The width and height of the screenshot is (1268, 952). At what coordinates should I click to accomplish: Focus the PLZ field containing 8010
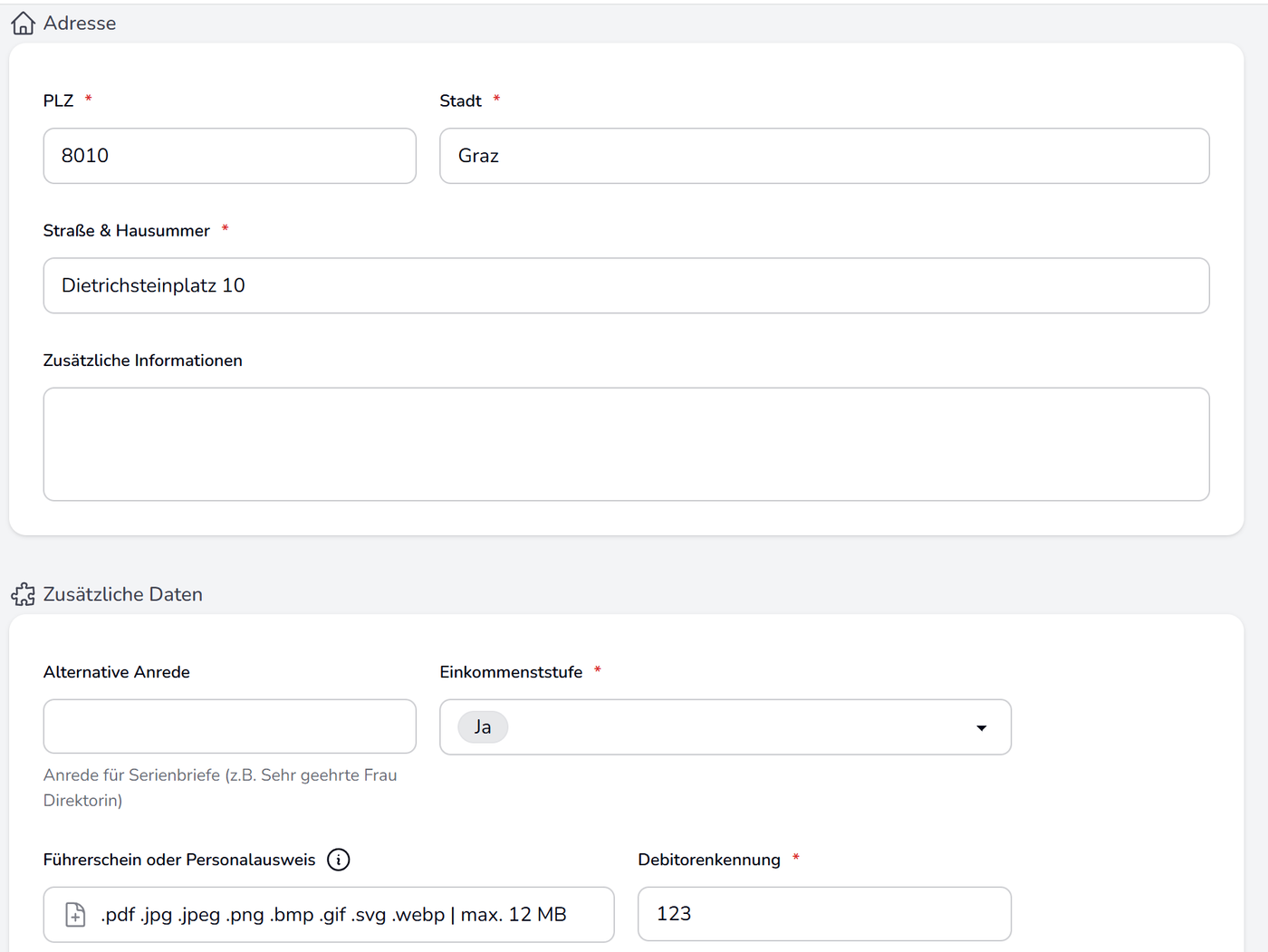point(230,156)
